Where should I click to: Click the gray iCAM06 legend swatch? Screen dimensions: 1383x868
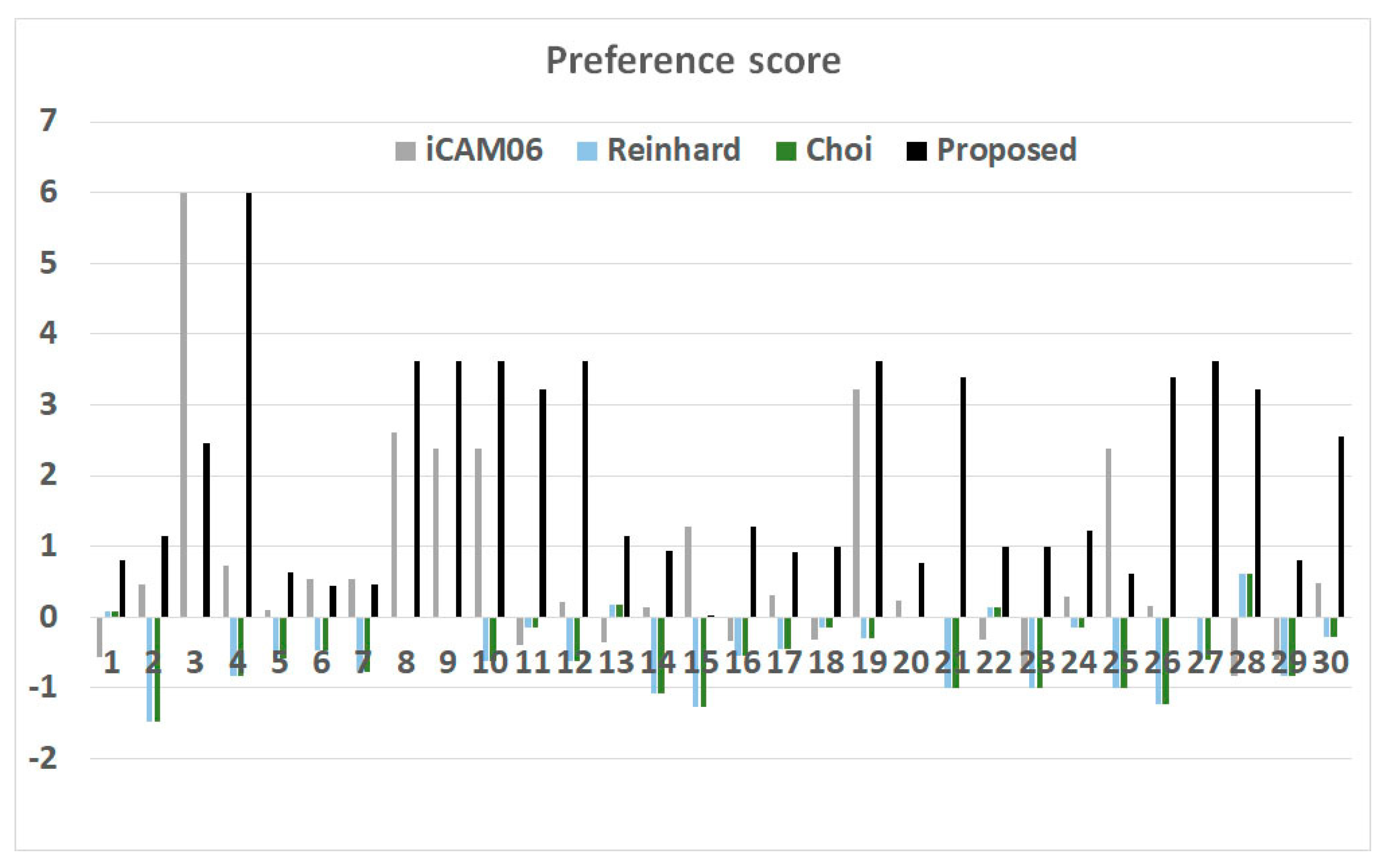pyautogui.click(x=405, y=151)
